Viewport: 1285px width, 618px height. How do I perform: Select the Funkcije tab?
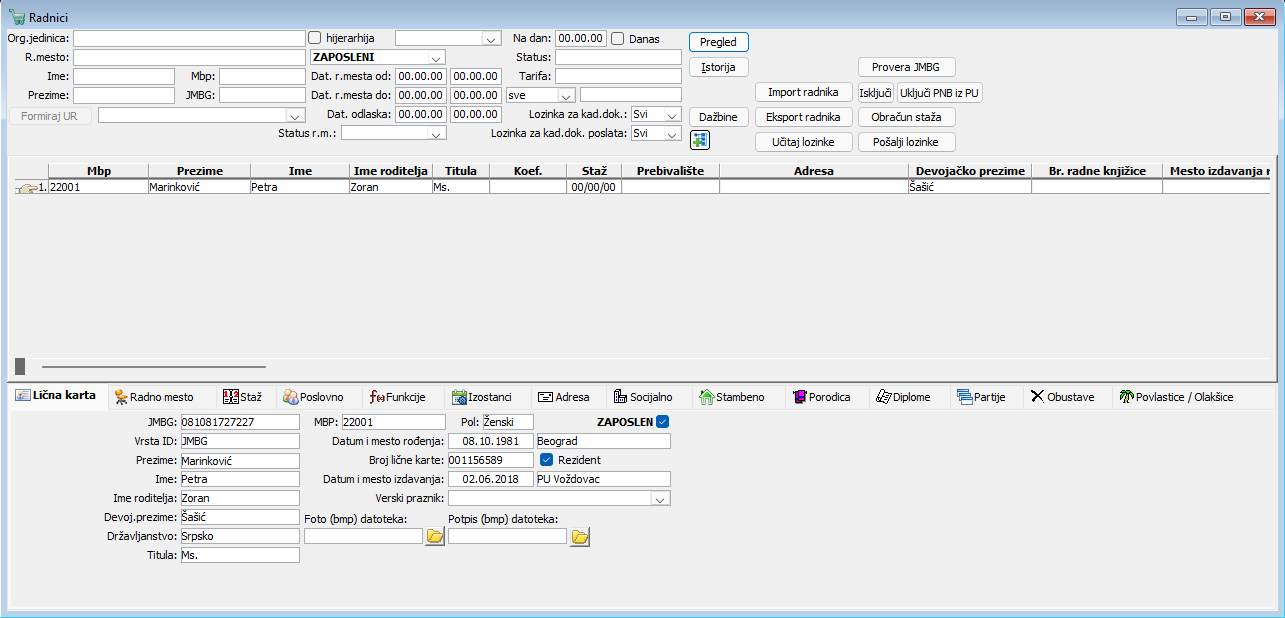[x=398, y=397]
